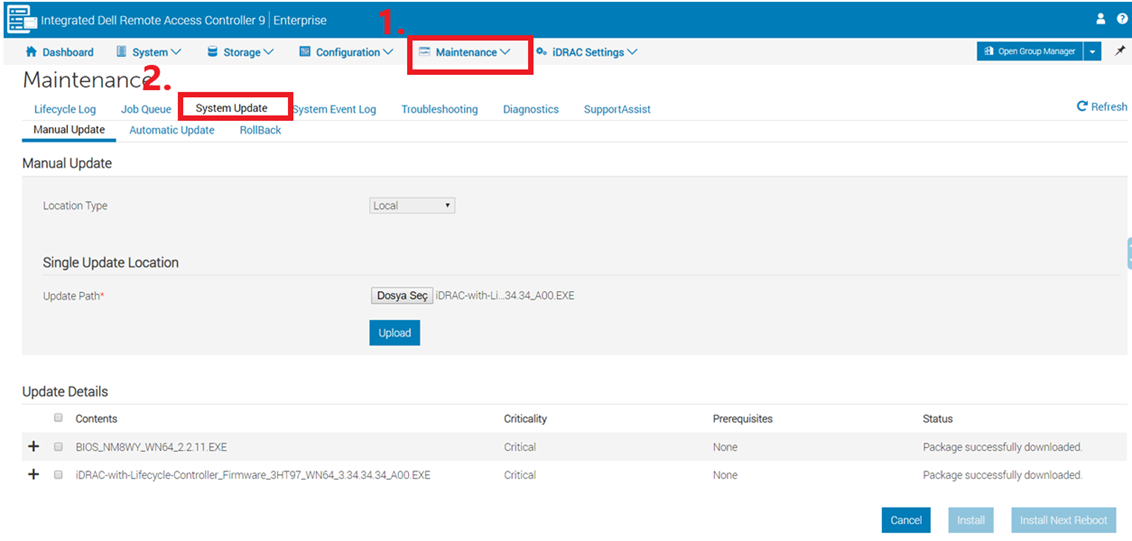This screenshot has width=1132, height=541.
Task: Open the Troubleshooting tab
Action: (440, 109)
